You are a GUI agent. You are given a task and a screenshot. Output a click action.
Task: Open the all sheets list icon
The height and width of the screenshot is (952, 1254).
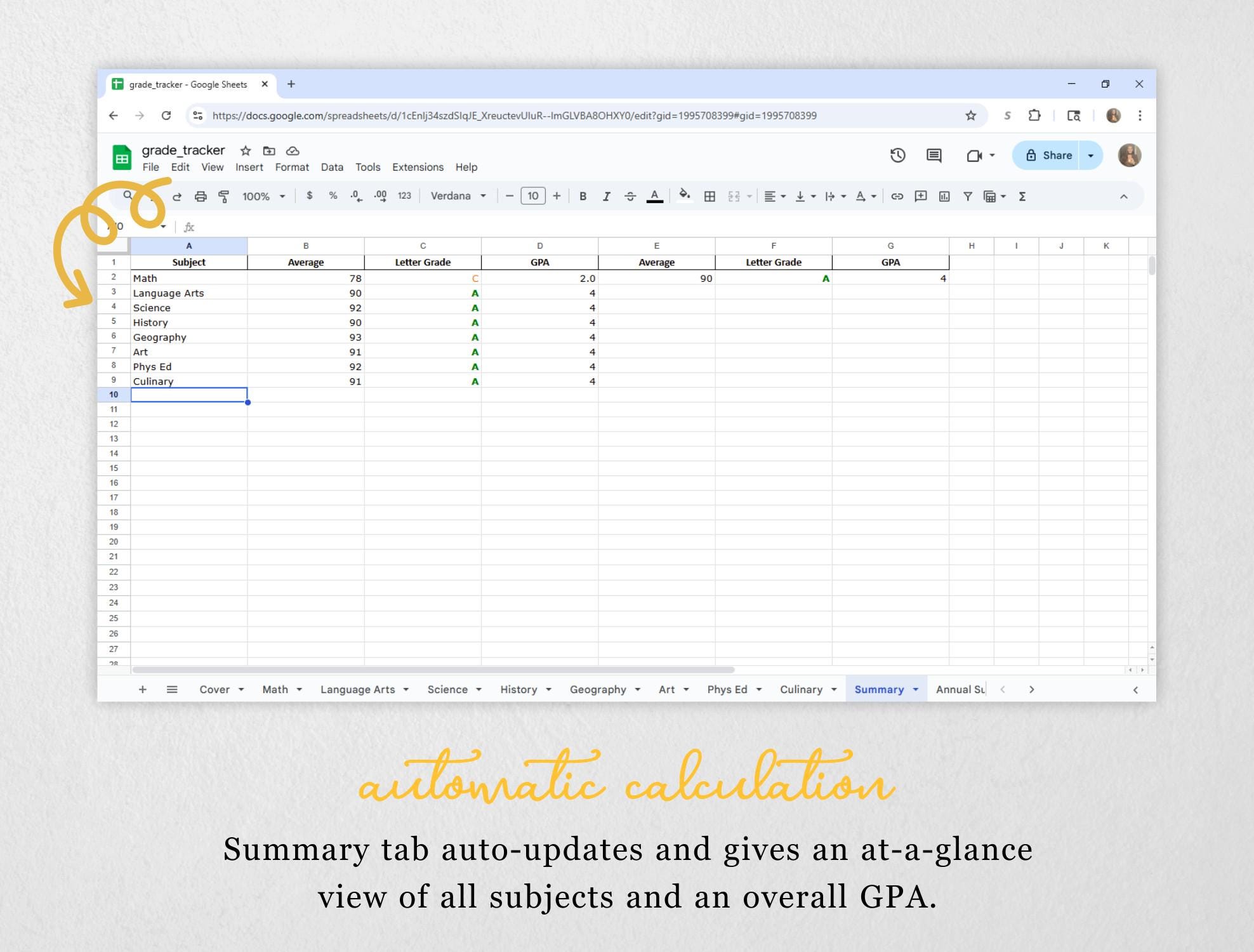tap(172, 689)
